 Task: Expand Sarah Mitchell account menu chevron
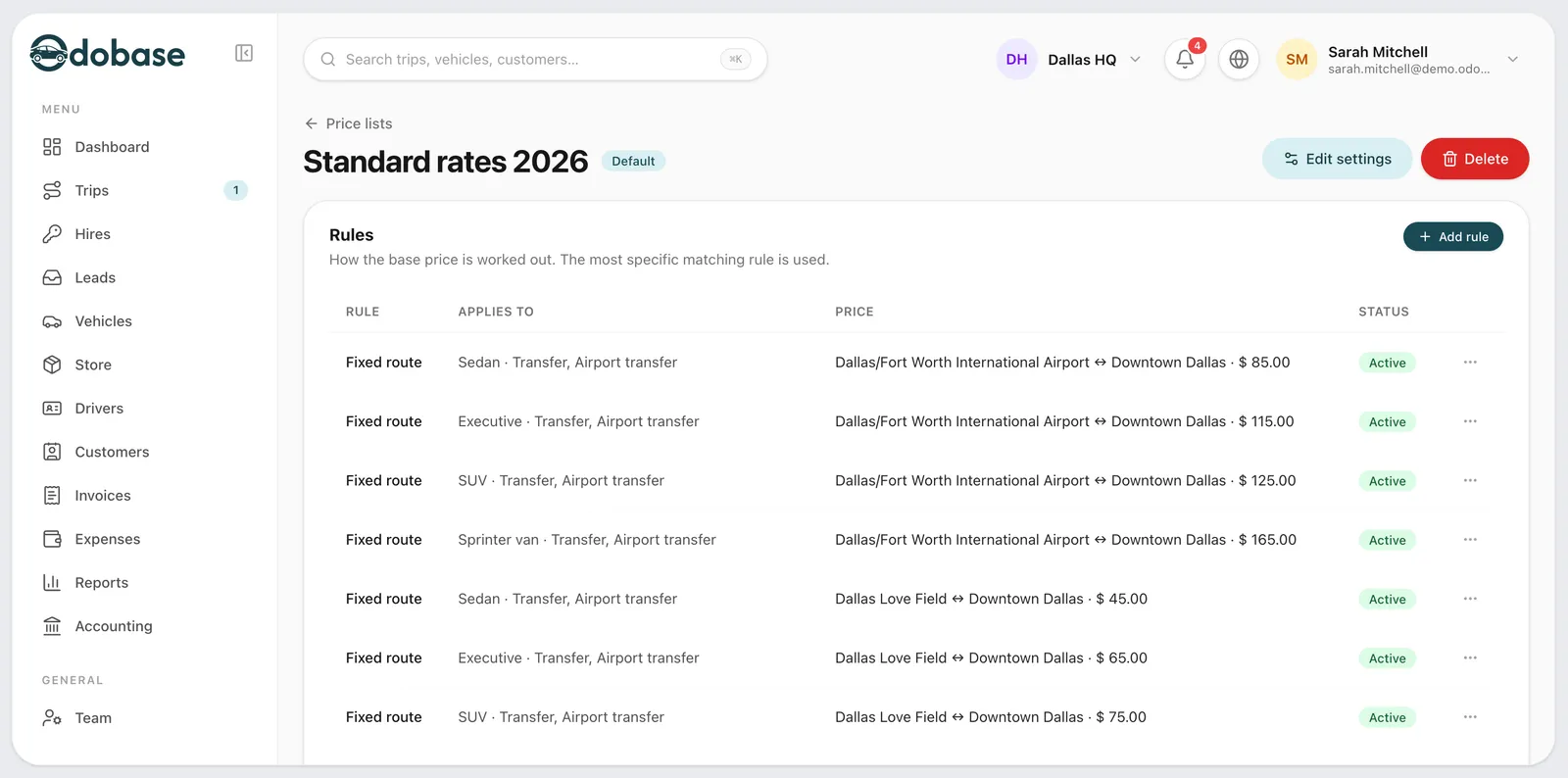[x=1512, y=59]
